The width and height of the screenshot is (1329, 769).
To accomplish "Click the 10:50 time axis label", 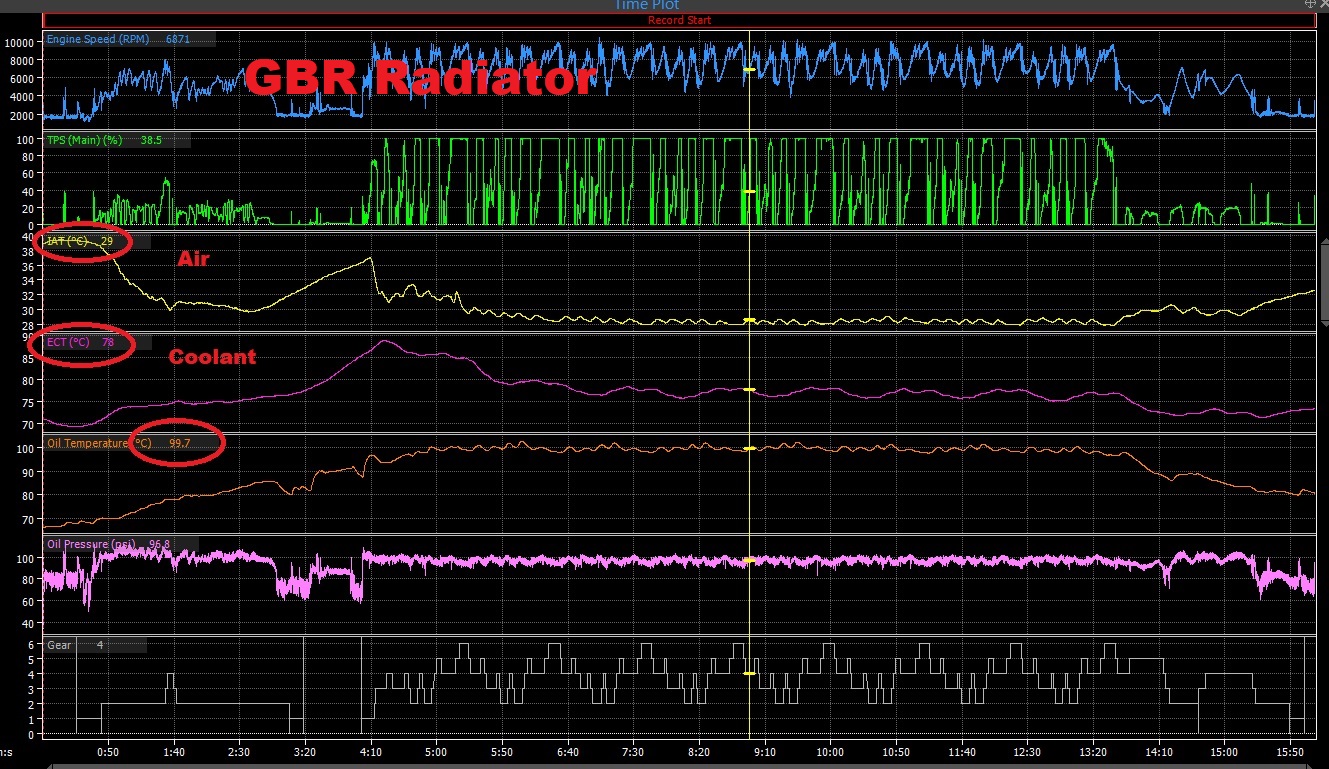I will coord(896,751).
